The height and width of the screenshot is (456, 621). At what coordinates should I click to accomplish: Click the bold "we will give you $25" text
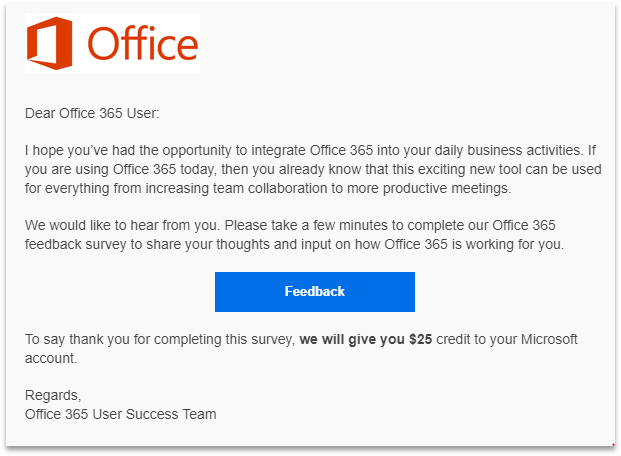coord(366,340)
